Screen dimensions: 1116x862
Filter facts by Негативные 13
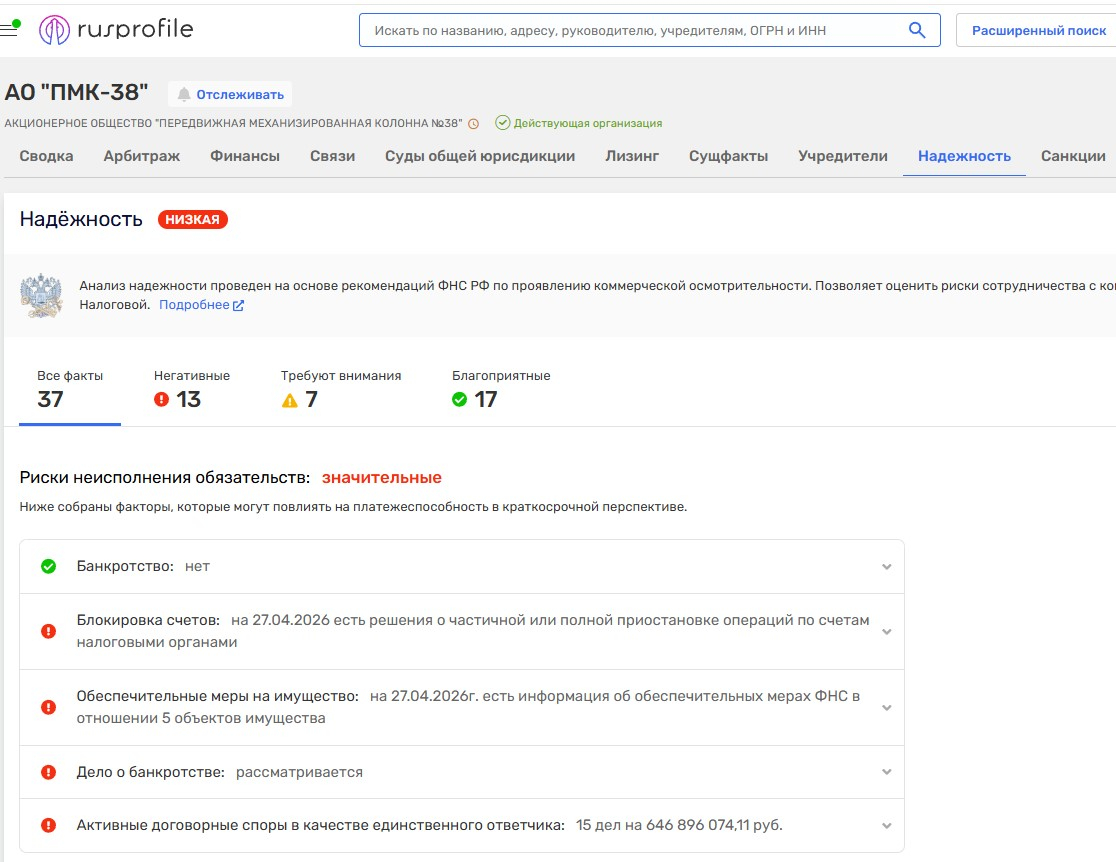click(x=191, y=389)
